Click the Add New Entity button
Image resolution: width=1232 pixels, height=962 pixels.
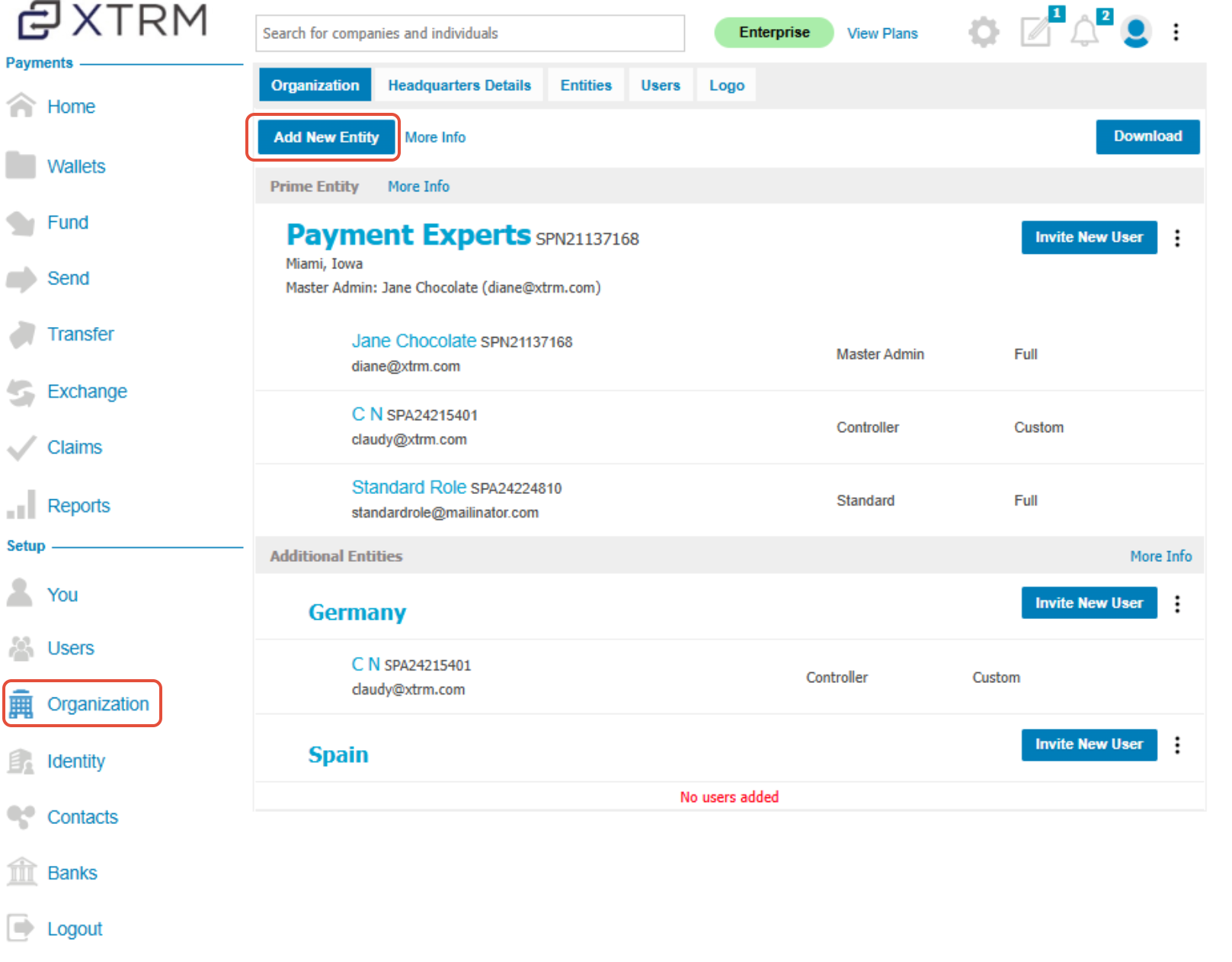[326, 137]
